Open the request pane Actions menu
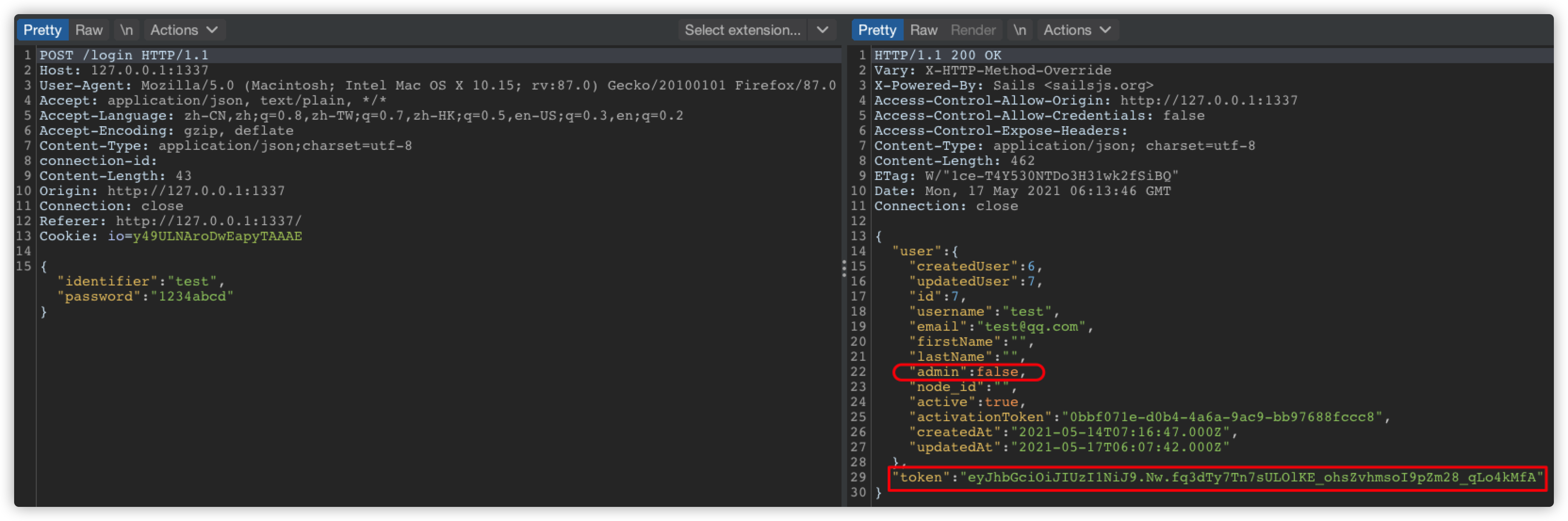 click(184, 30)
